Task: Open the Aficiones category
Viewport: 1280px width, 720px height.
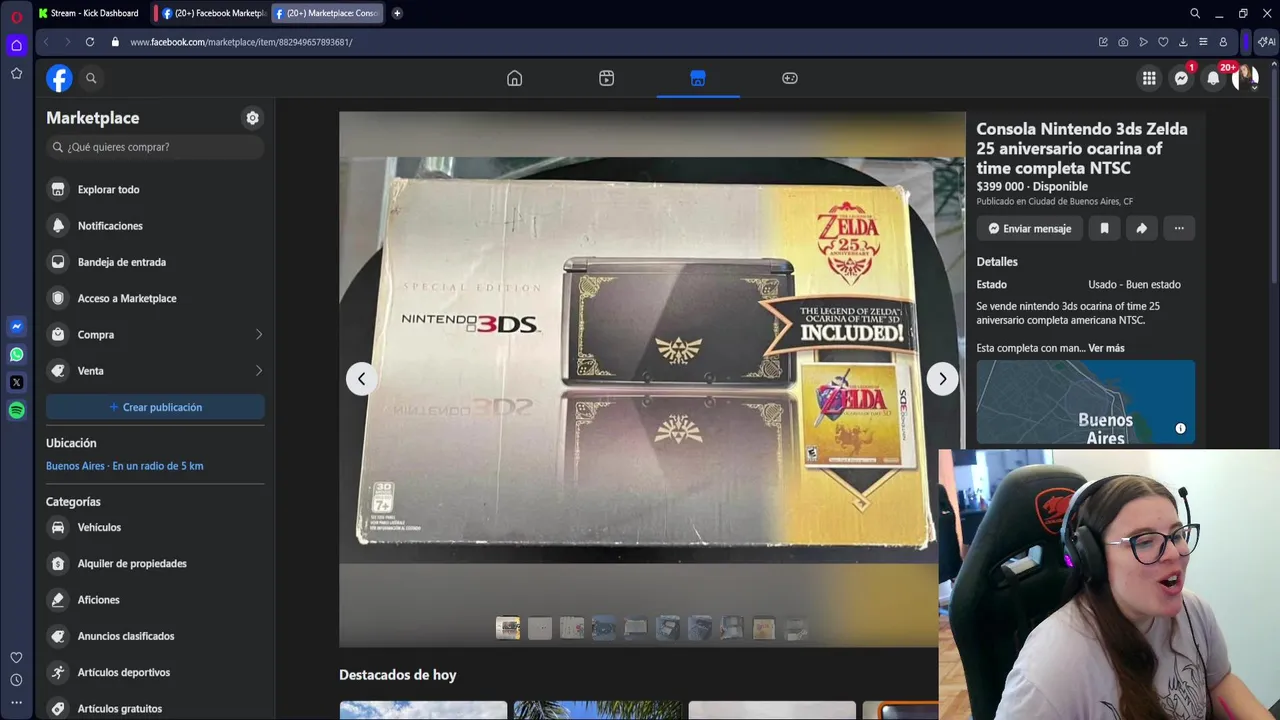Action: tap(155, 600)
